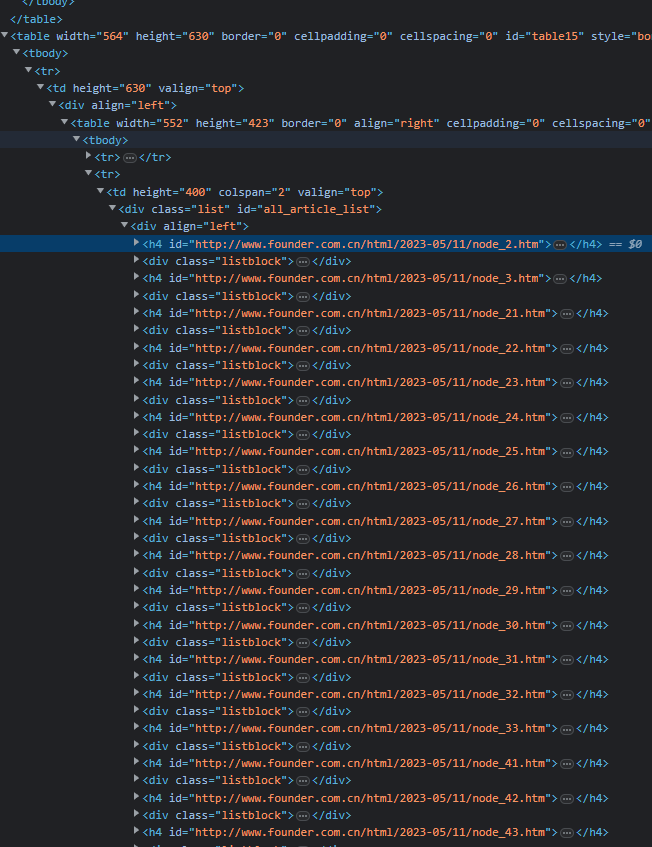Screen dimensions: 652x847
Task: Click ellipsis button in h4 node_43.htm row
Action: [x=567, y=833]
